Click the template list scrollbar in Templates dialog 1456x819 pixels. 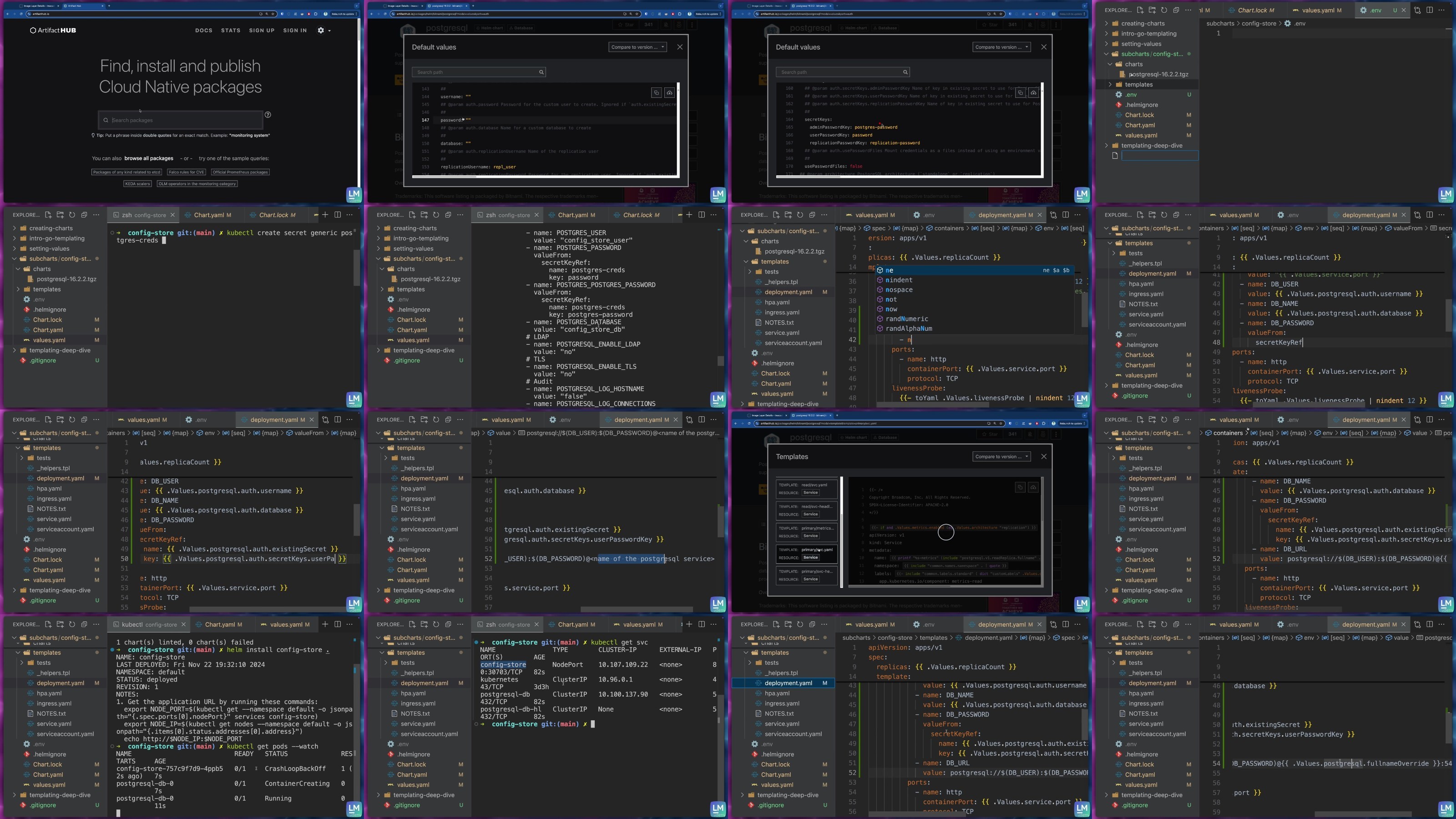coord(842,532)
